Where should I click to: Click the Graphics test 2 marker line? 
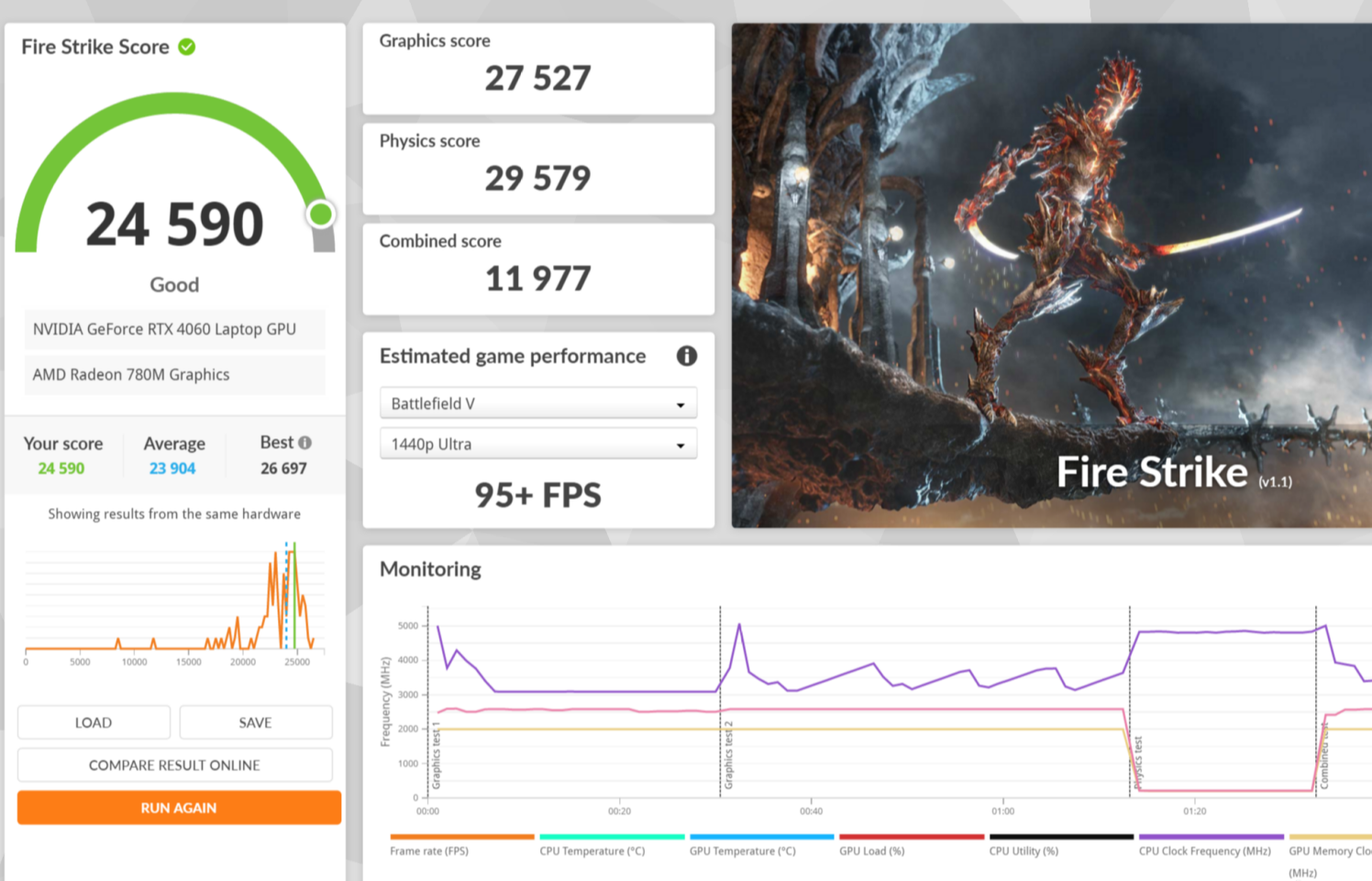(720, 701)
